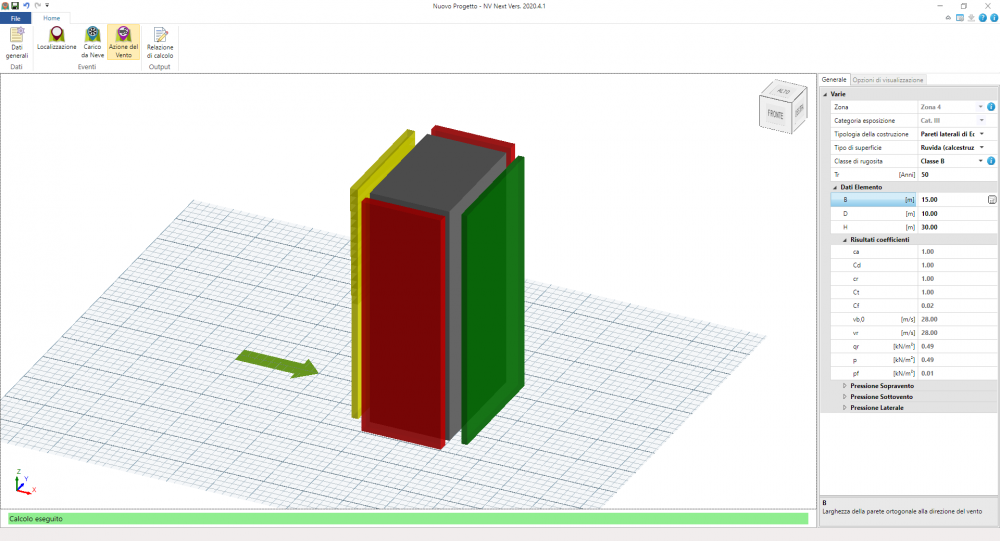Click the green wind direction arrow
The height and width of the screenshot is (541, 1000).
[x=278, y=364]
